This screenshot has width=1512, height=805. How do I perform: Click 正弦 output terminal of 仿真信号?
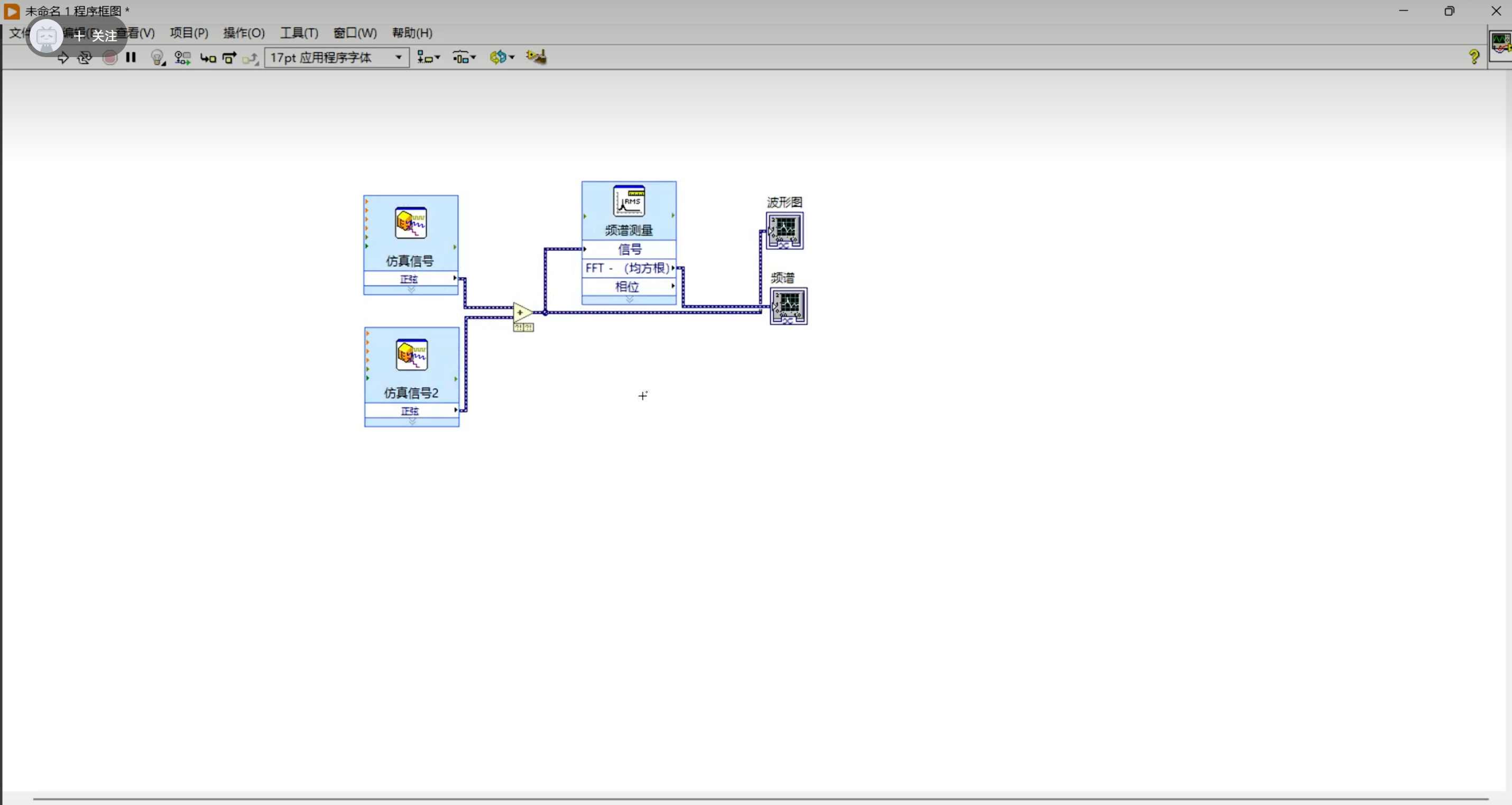pos(411,279)
